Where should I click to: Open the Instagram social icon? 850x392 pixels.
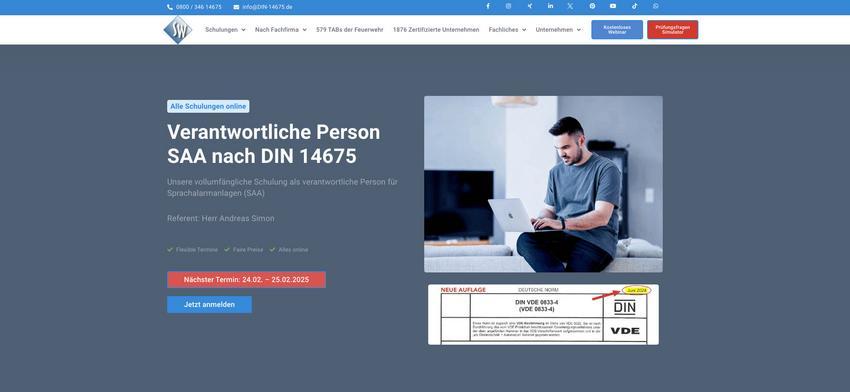click(x=508, y=7)
